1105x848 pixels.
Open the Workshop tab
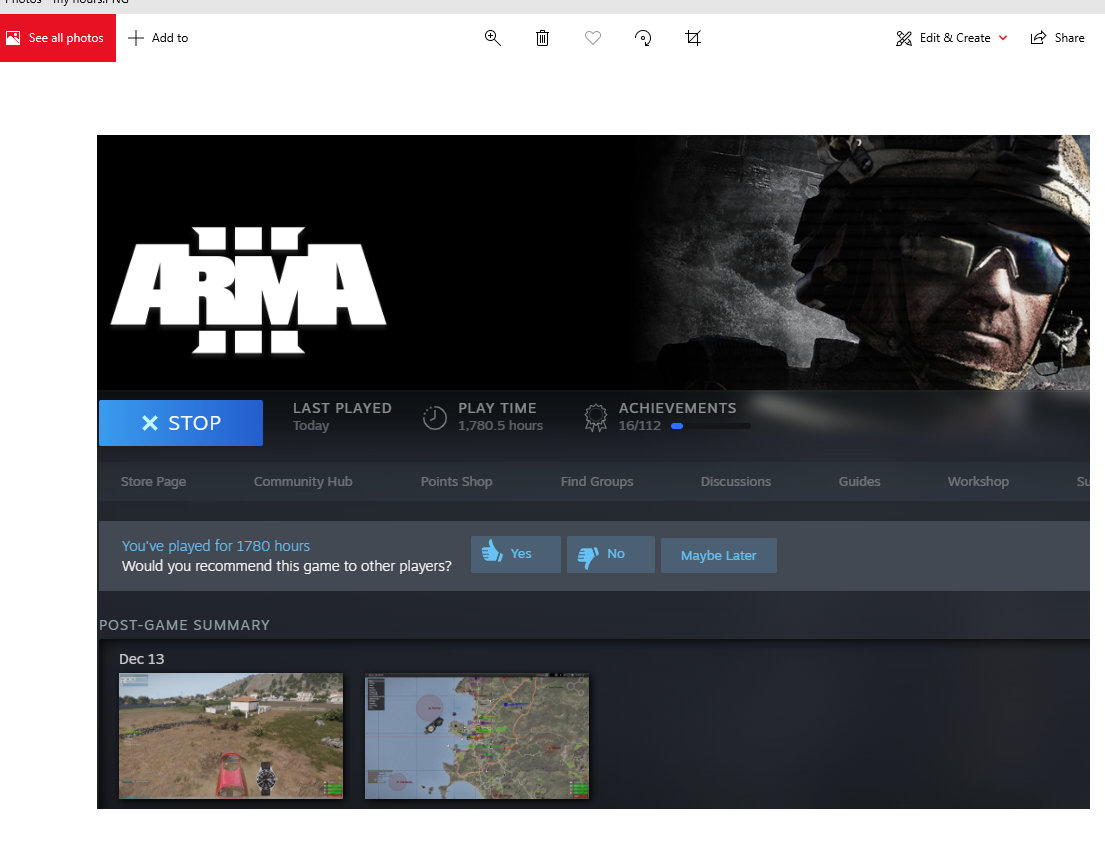978,481
